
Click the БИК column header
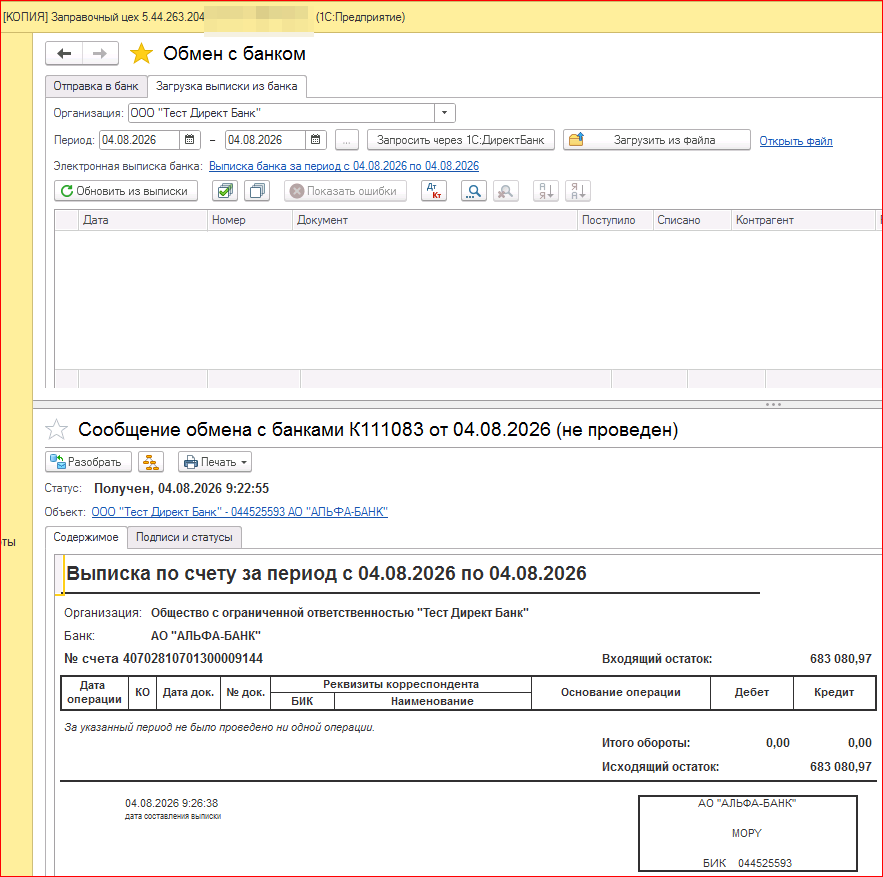click(x=302, y=701)
